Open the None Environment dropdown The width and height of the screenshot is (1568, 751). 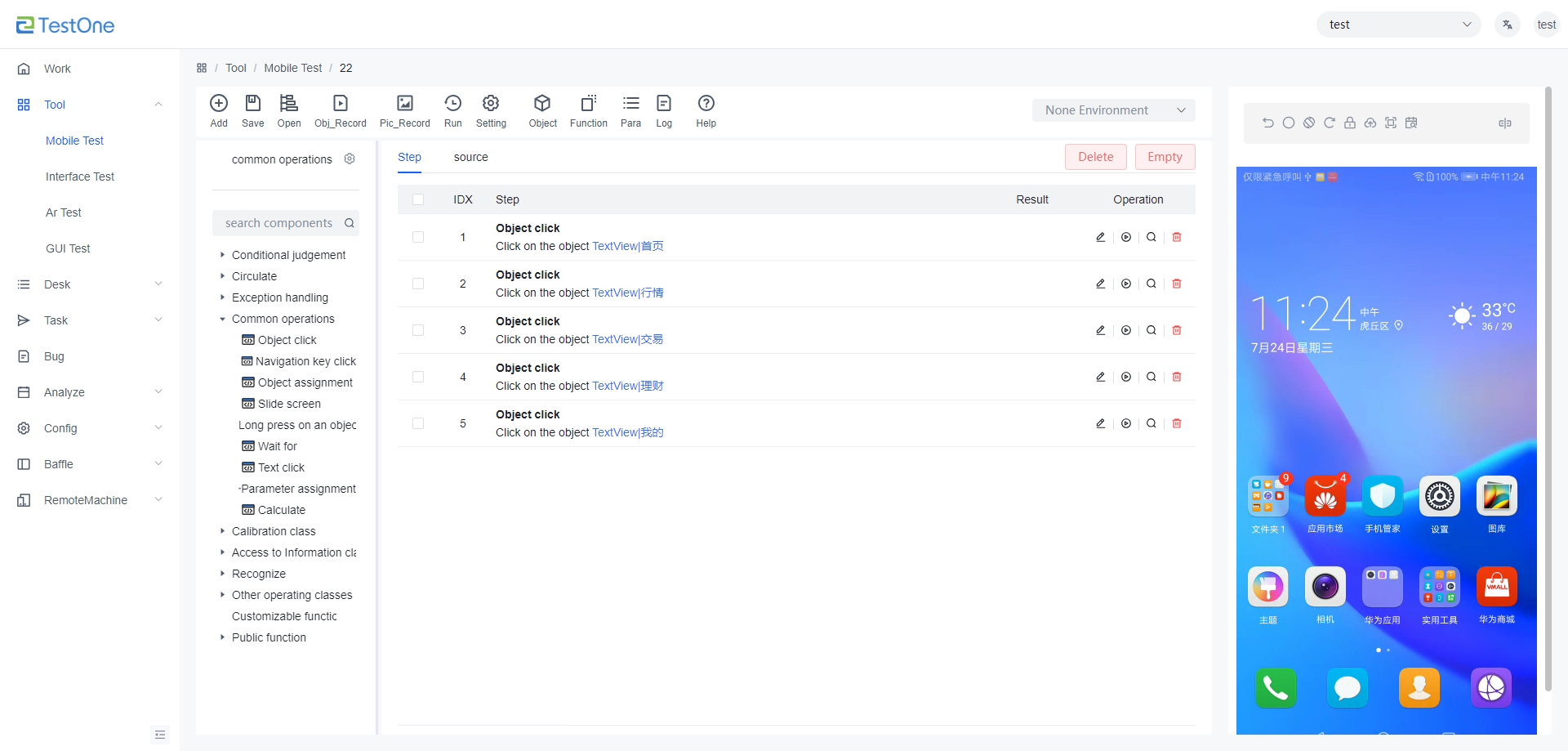click(x=1114, y=110)
